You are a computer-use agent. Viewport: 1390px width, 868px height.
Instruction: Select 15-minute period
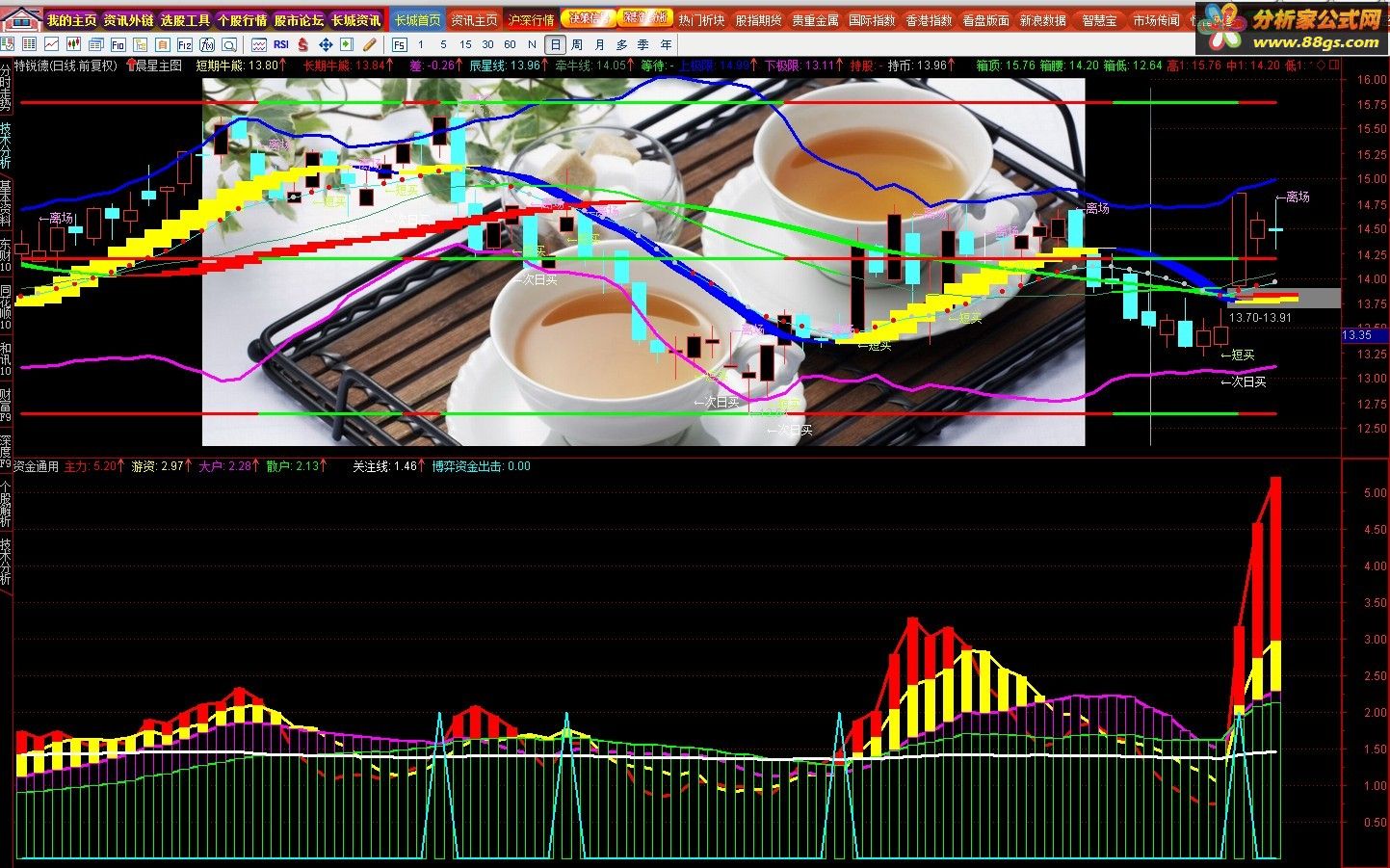click(x=465, y=44)
